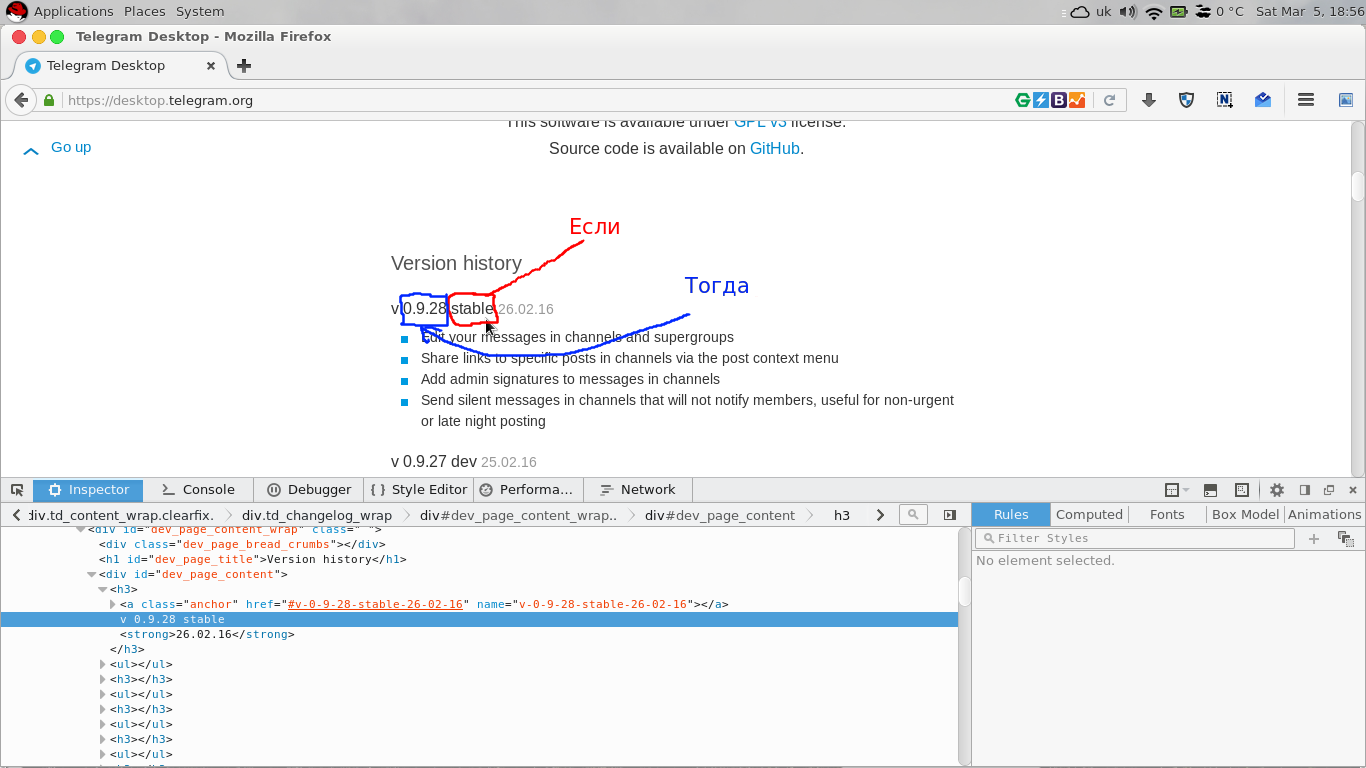
Task: Select the h3 breadcrumb
Action: click(842, 516)
